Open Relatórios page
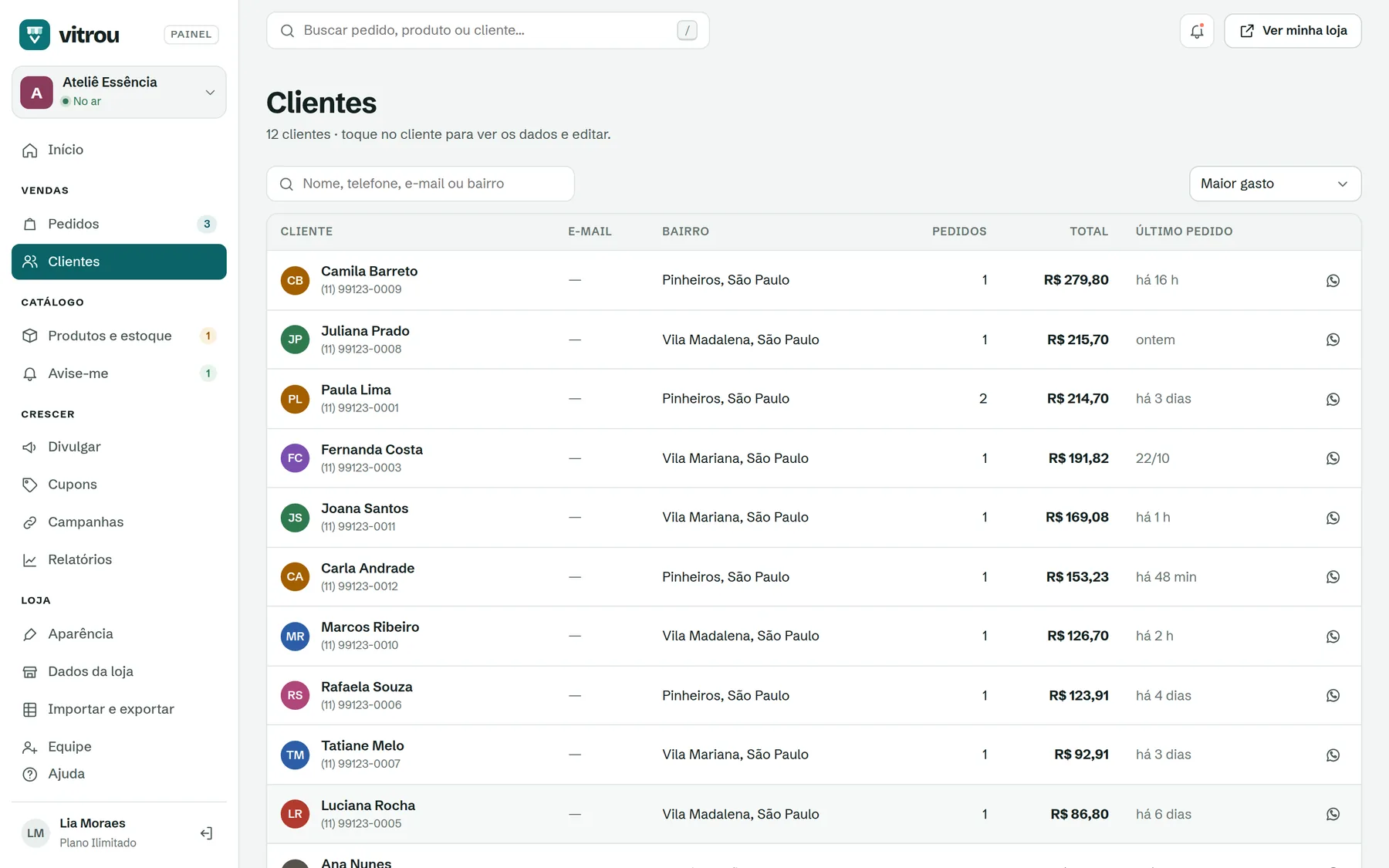The image size is (1389, 868). (x=119, y=559)
